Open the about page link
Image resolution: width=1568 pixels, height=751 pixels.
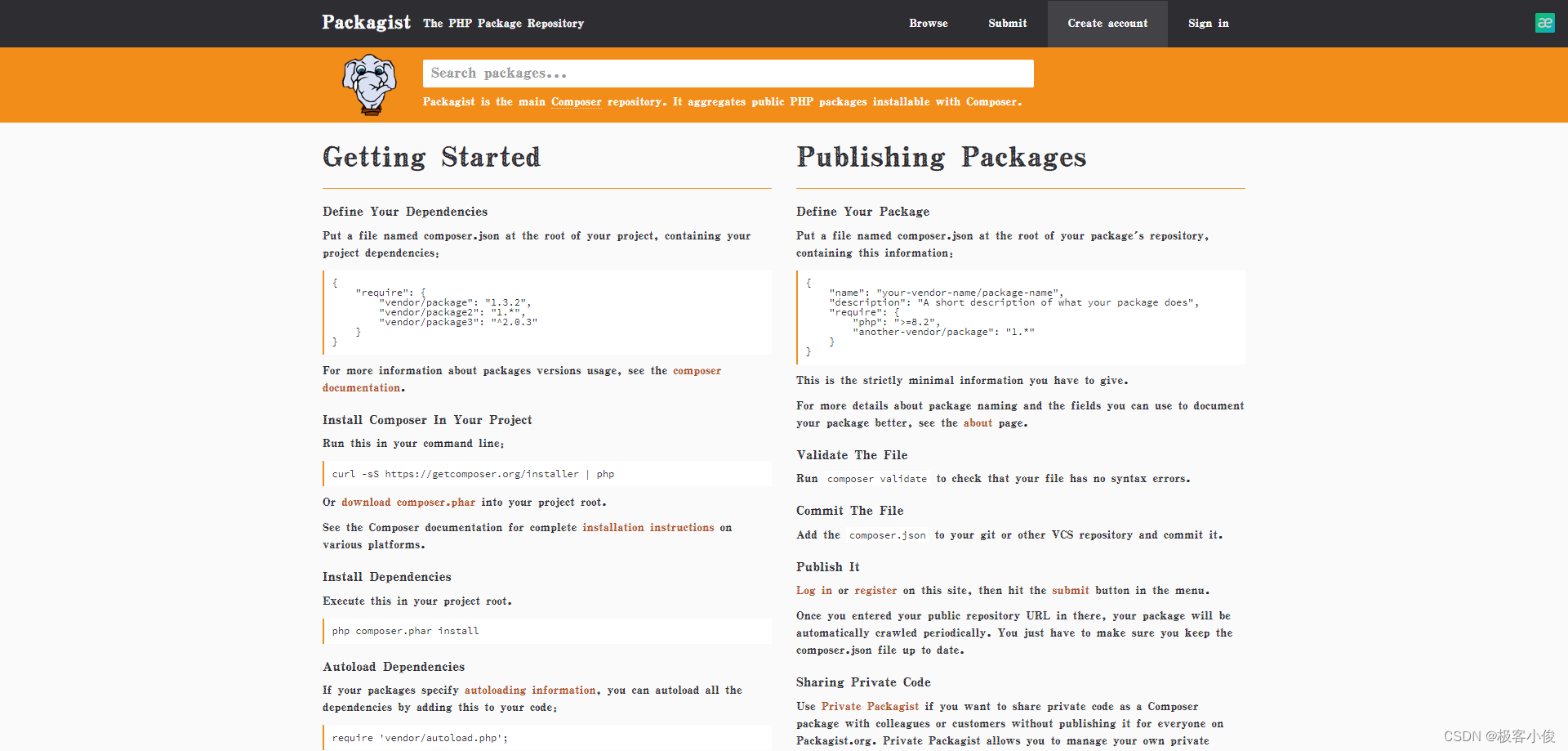978,423
